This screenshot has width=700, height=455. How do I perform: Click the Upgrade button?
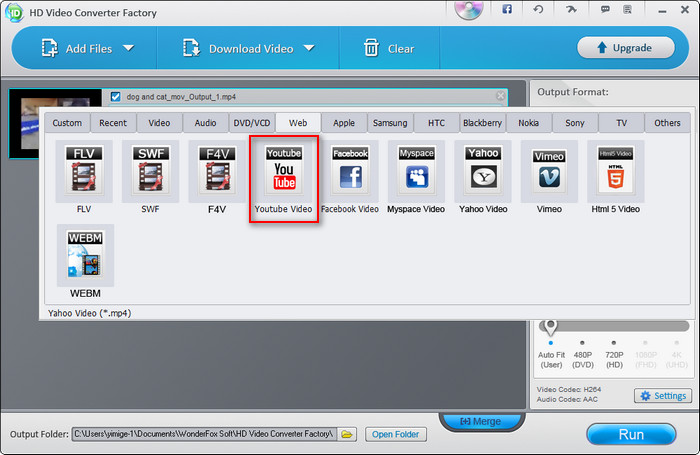click(625, 47)
